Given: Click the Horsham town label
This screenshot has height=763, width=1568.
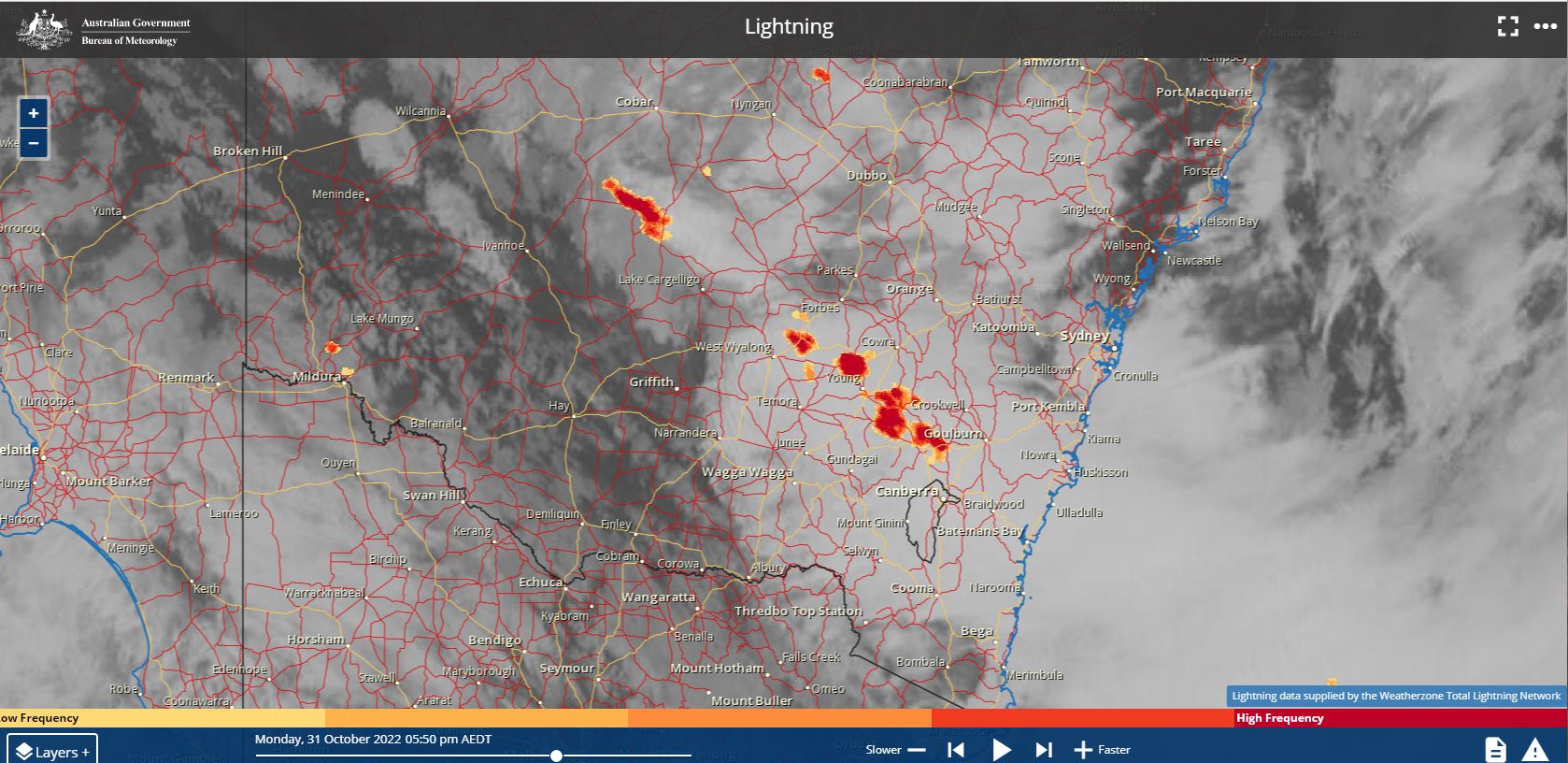Looking at the screenshot, I should 316,640.
